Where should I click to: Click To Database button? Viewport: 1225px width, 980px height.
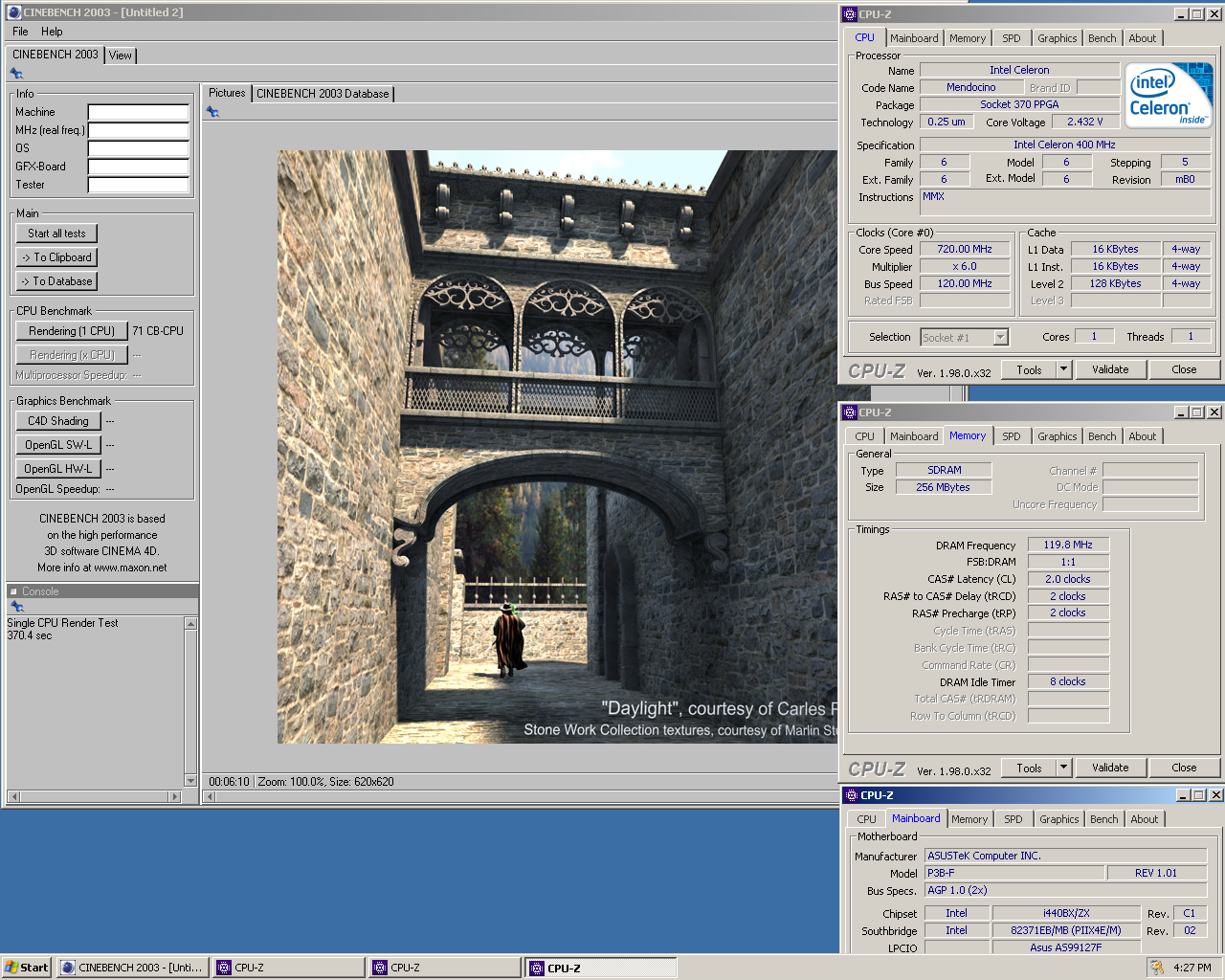point(56,281)
